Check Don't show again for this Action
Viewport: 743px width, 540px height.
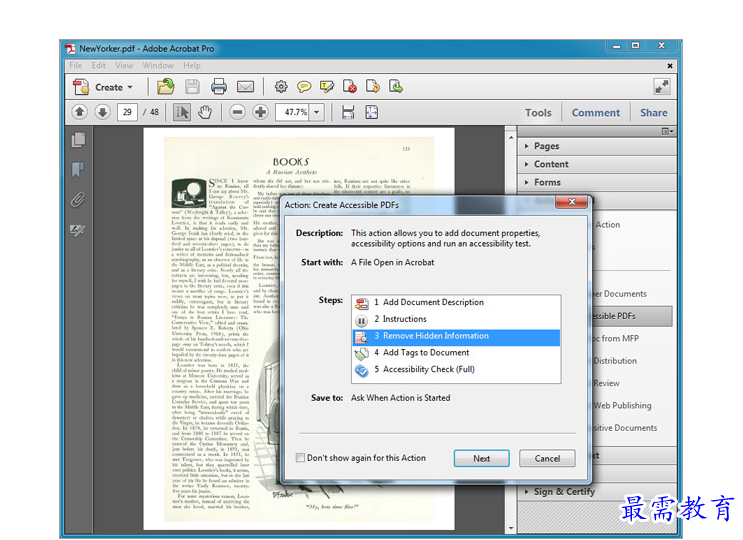(300, 458)
